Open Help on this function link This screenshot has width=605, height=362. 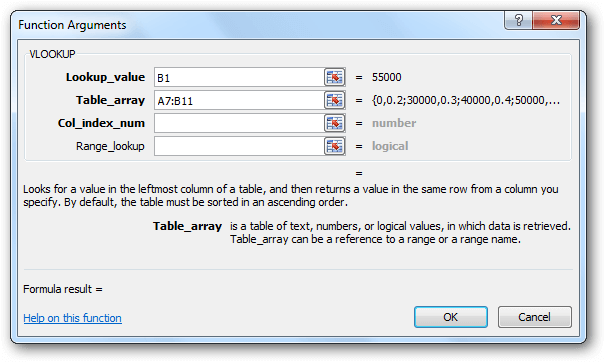click(x=73, y=318)
